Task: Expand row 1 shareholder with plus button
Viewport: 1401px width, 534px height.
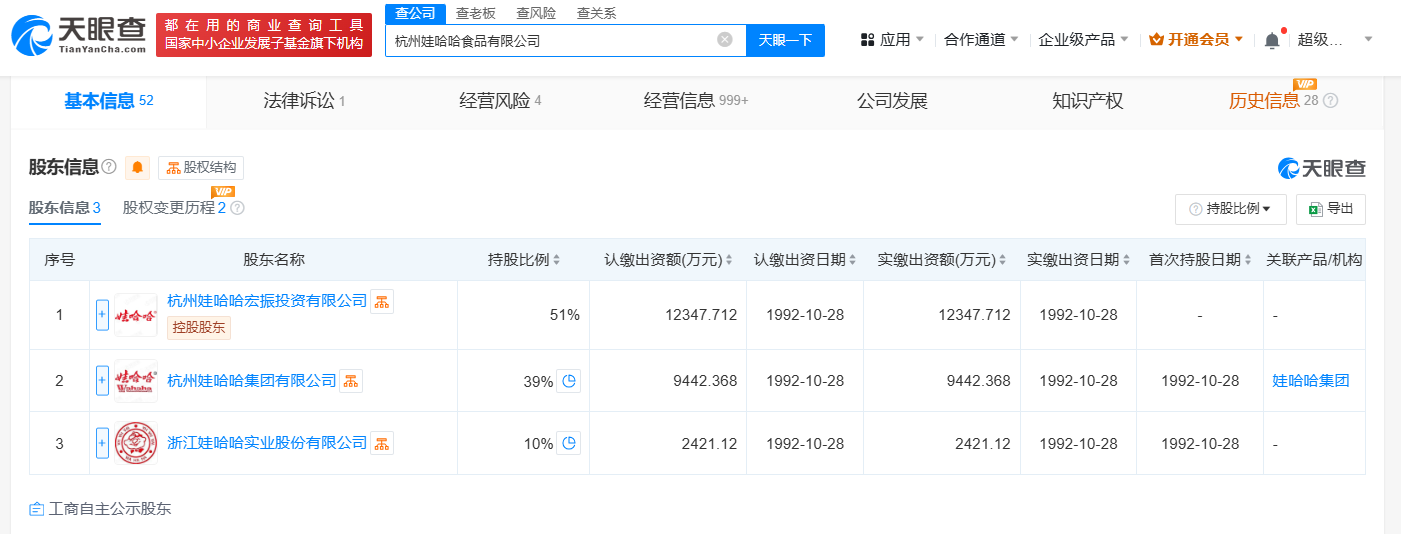Action: click(102, 315)
